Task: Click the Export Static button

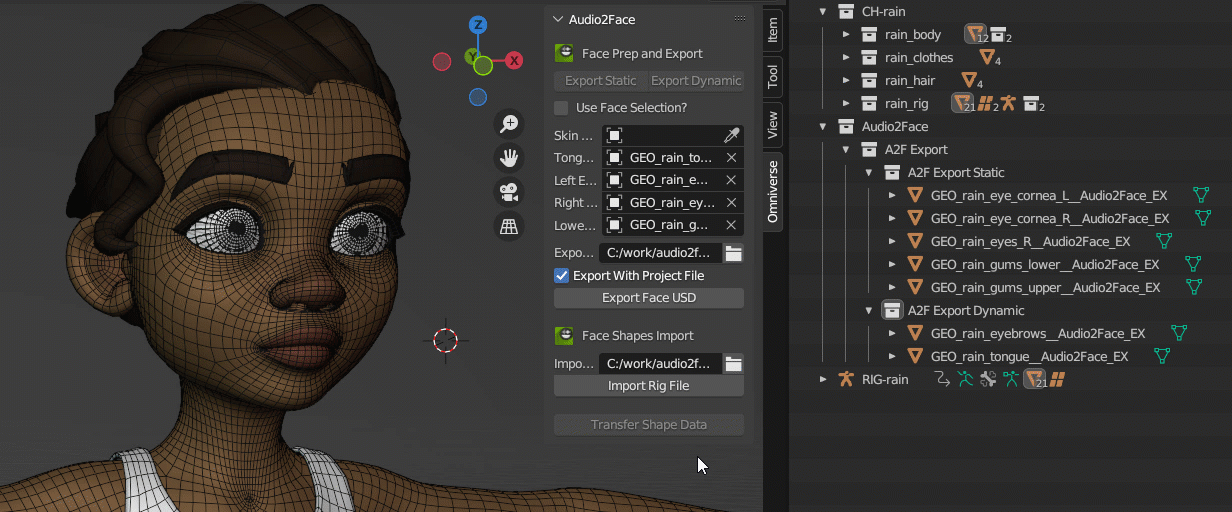Action: point(600,81)
